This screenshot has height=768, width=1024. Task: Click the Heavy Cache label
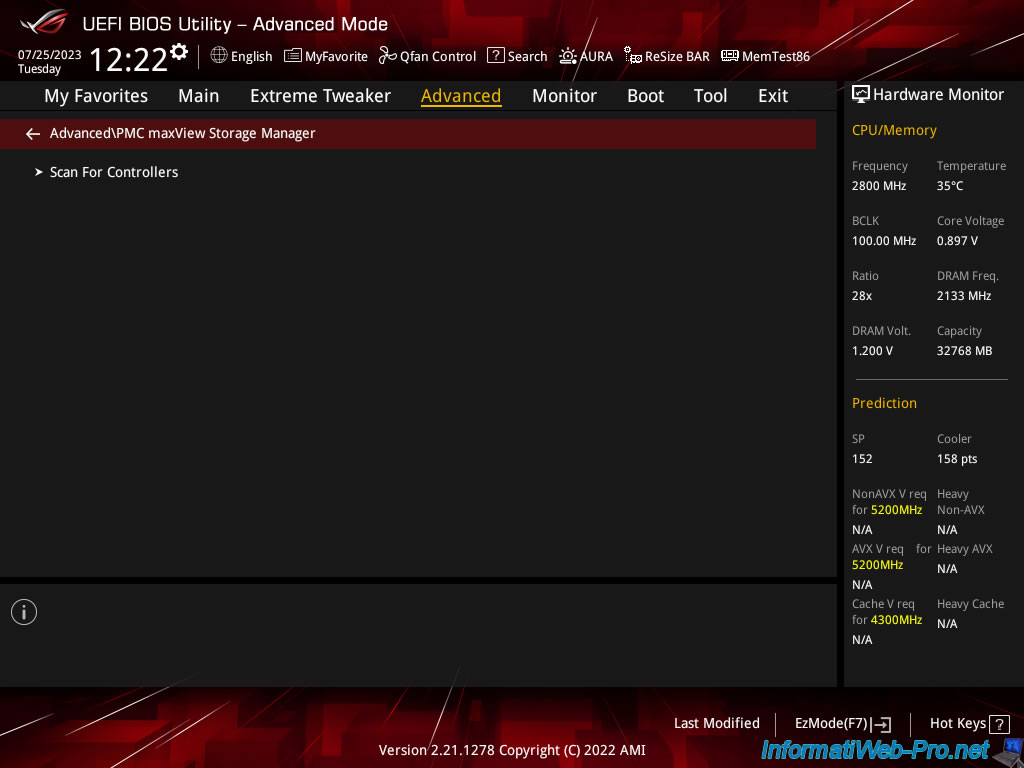point(970,604)
